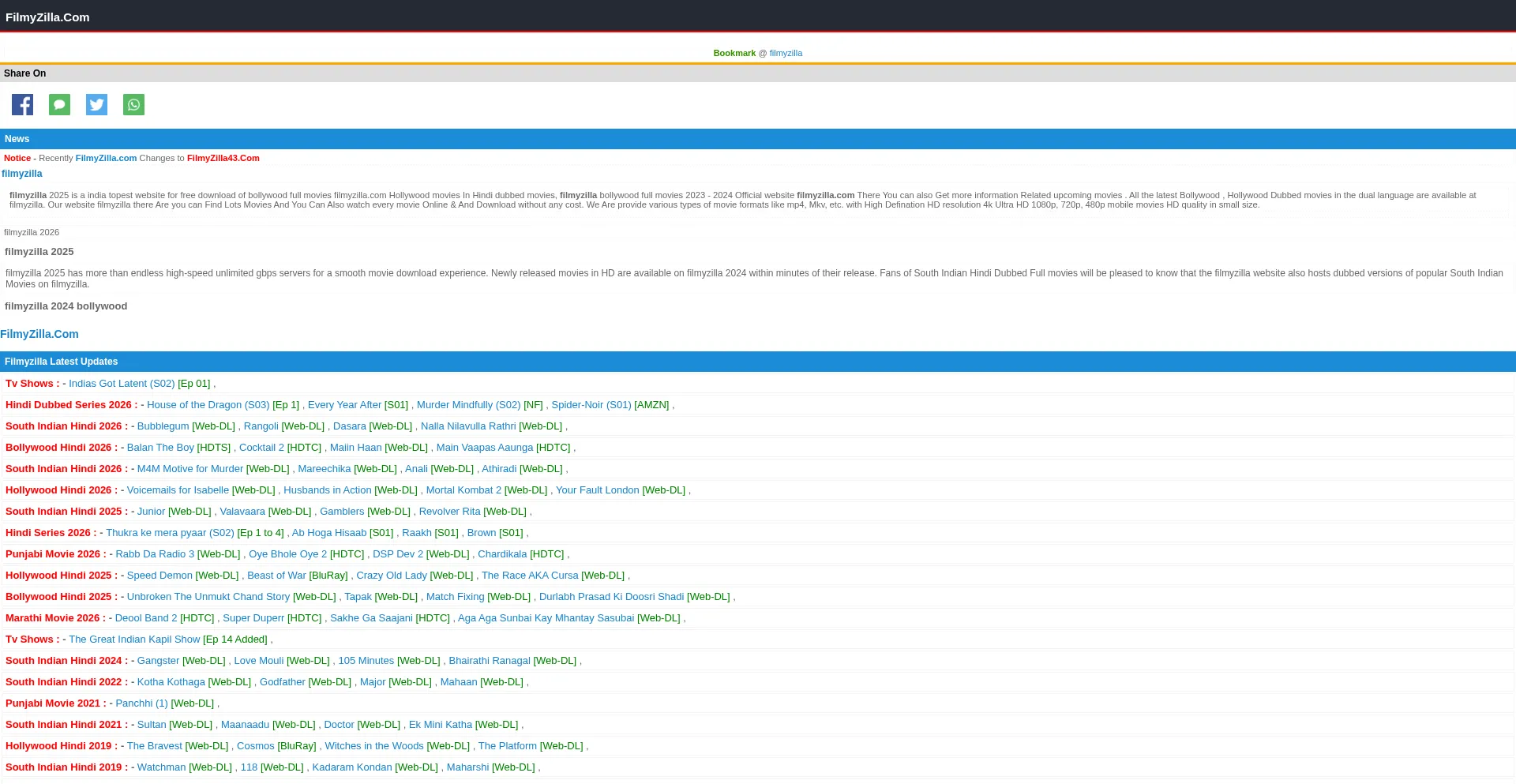Open Durlabh Prasad Ki Doosri Shadi
This screenshot has width=1516, height=784.
click(x=611, y=597)
